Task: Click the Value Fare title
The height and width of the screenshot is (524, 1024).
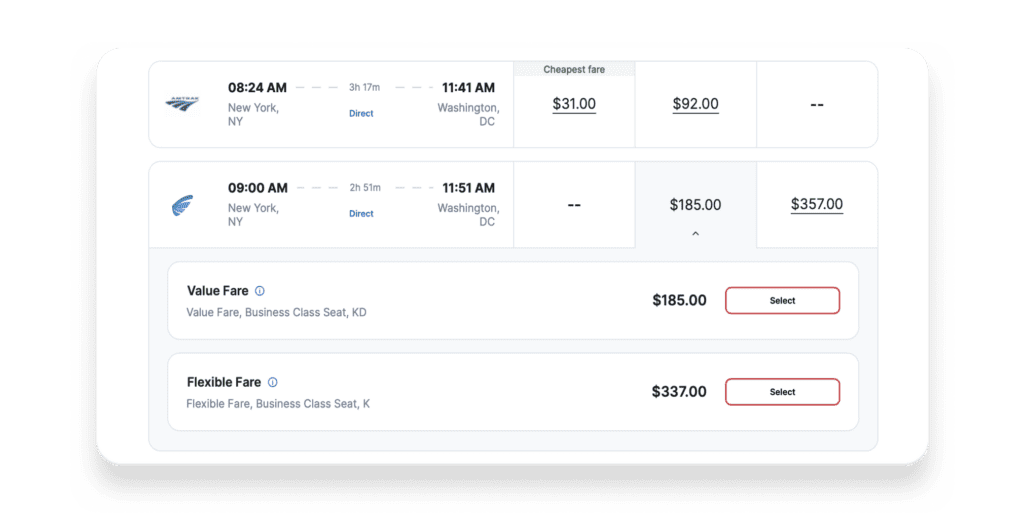Action: pyautogui.click(x=217, y=291)
